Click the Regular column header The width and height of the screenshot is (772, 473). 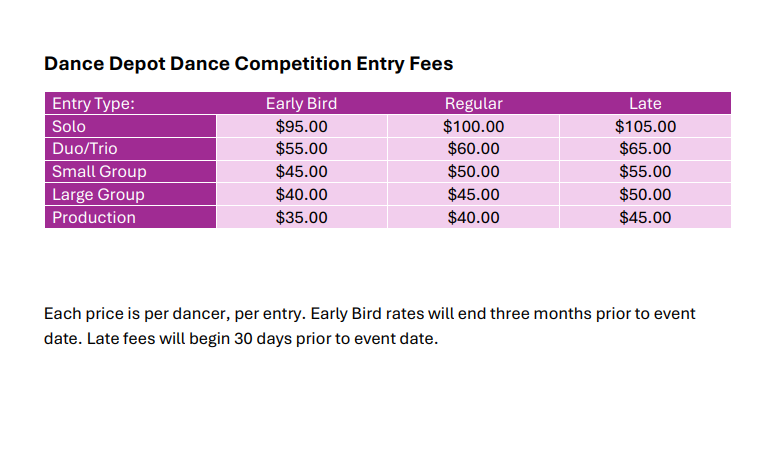tap(473, 104)
